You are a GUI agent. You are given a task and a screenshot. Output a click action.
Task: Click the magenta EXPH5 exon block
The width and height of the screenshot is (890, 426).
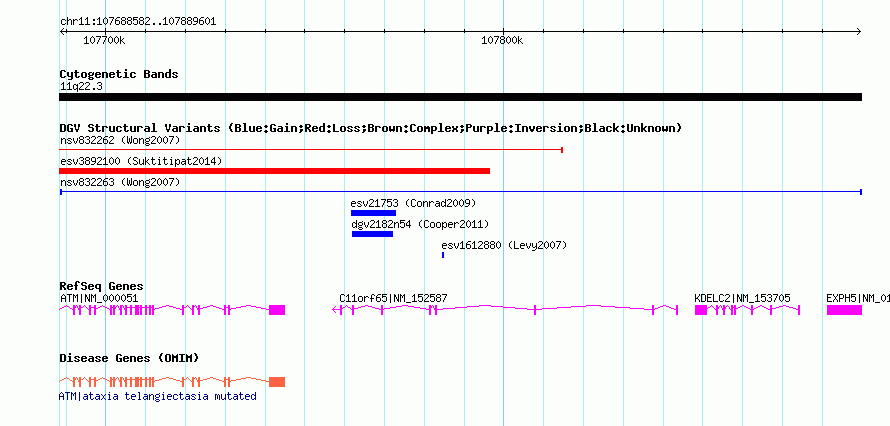(x=845, y=310)
